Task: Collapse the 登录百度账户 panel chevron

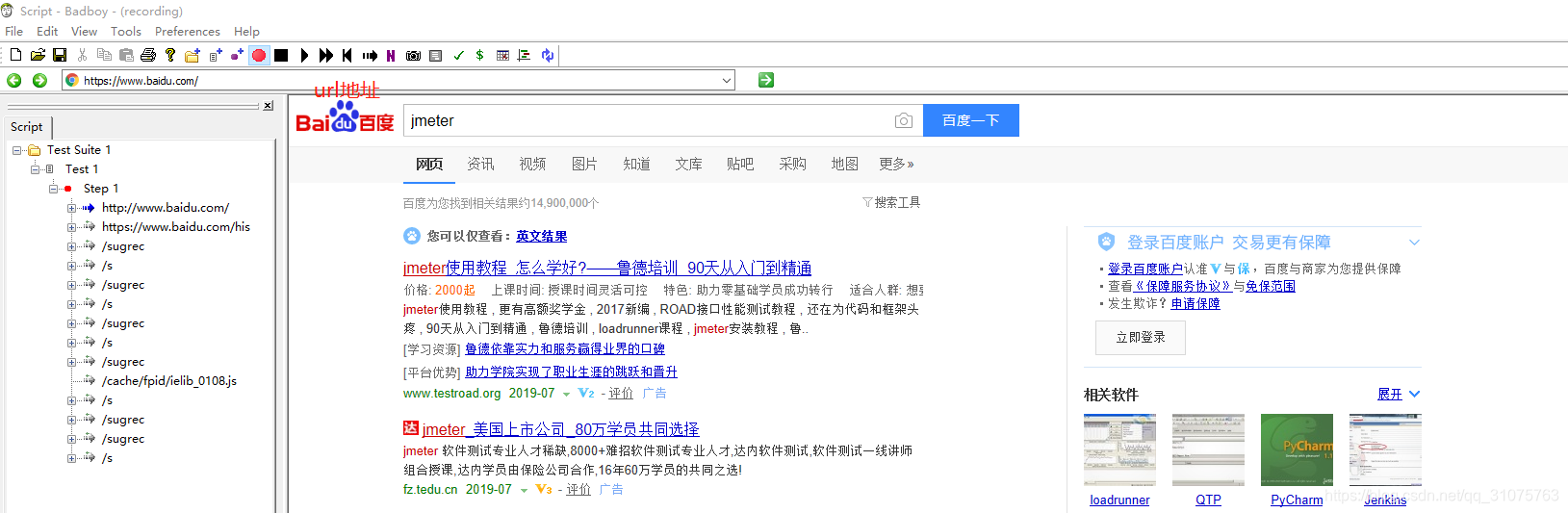Action: (1414, 243)
